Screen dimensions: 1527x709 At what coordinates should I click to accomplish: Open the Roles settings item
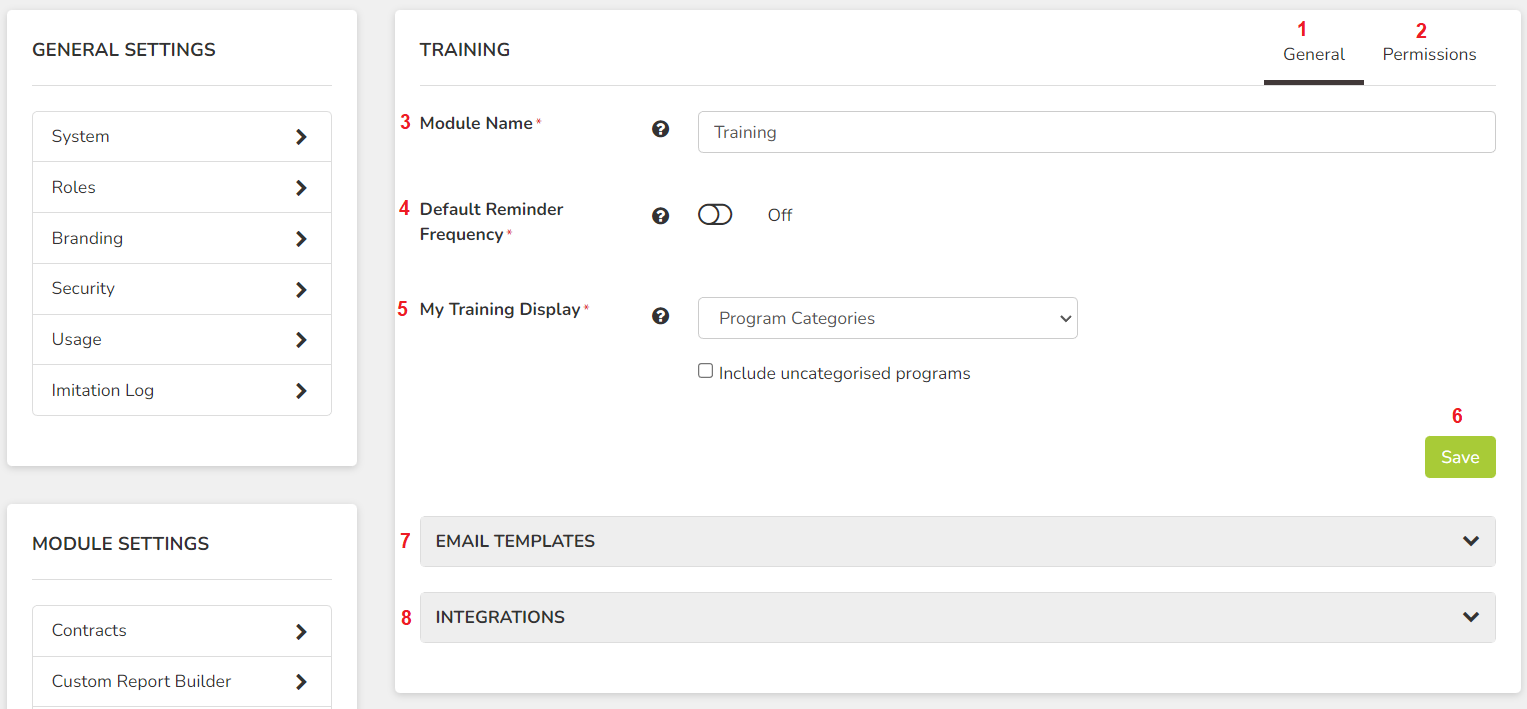[182, 188]
